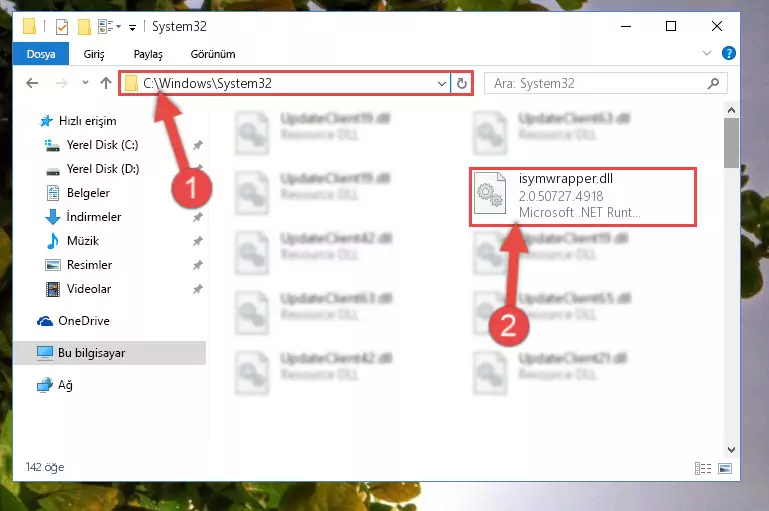This screenshot has height=511, width=769.
Task: Open the Dosya tab
Action: tap(41, 54)
